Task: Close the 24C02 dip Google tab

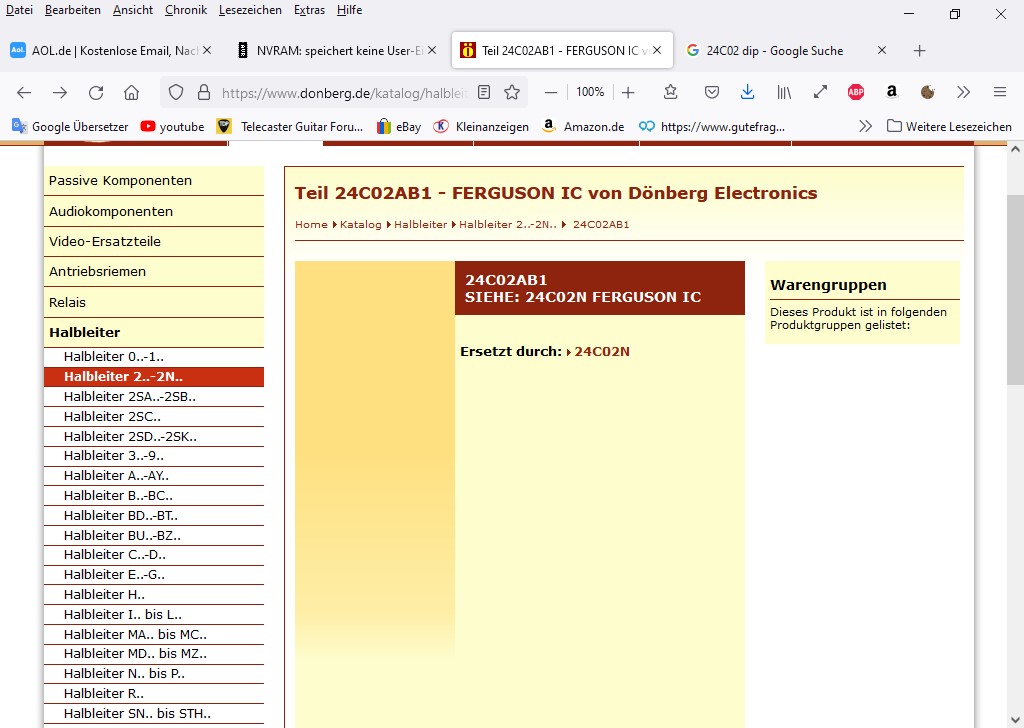Action: (x=882, y=50)
